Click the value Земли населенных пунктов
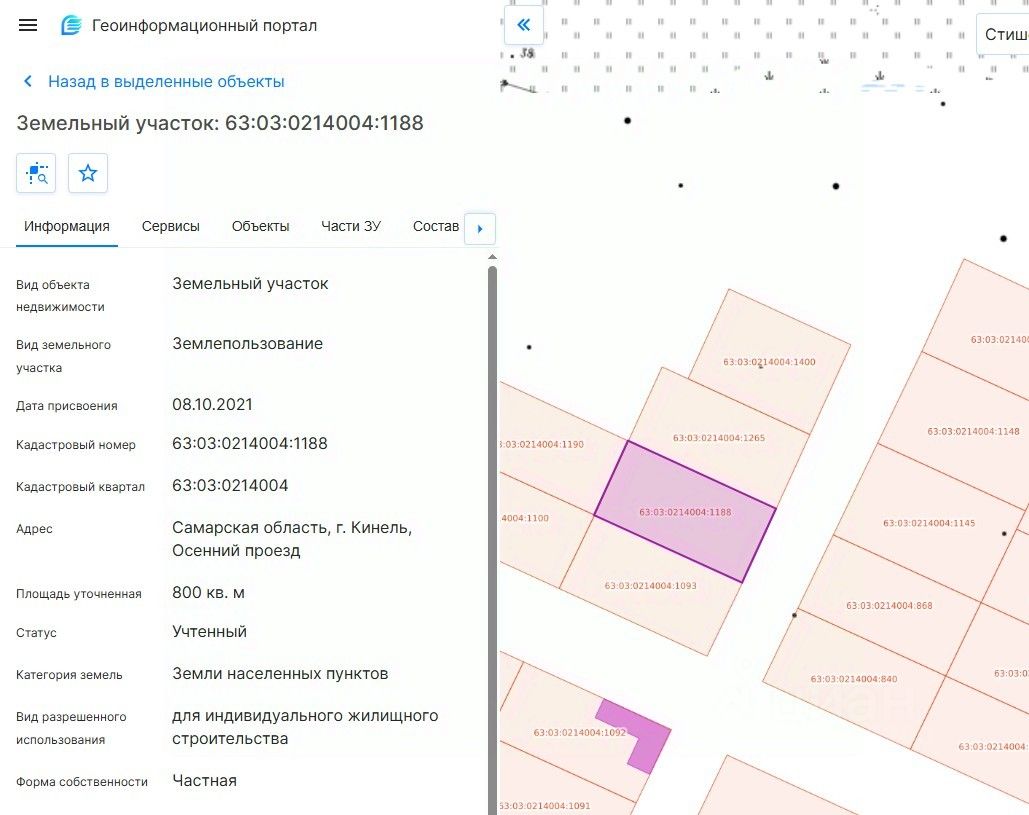1029x815 pixels. point(280,674)
